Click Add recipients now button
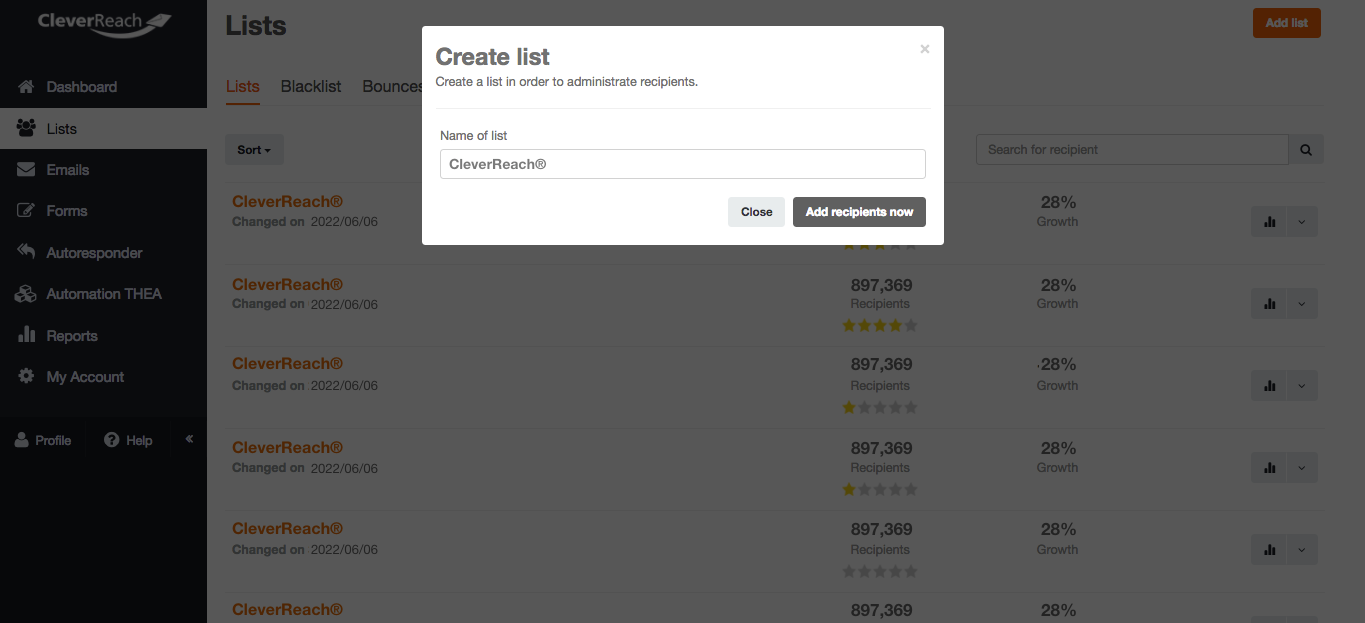This screenshot has width=1365, height=623. 859,212
